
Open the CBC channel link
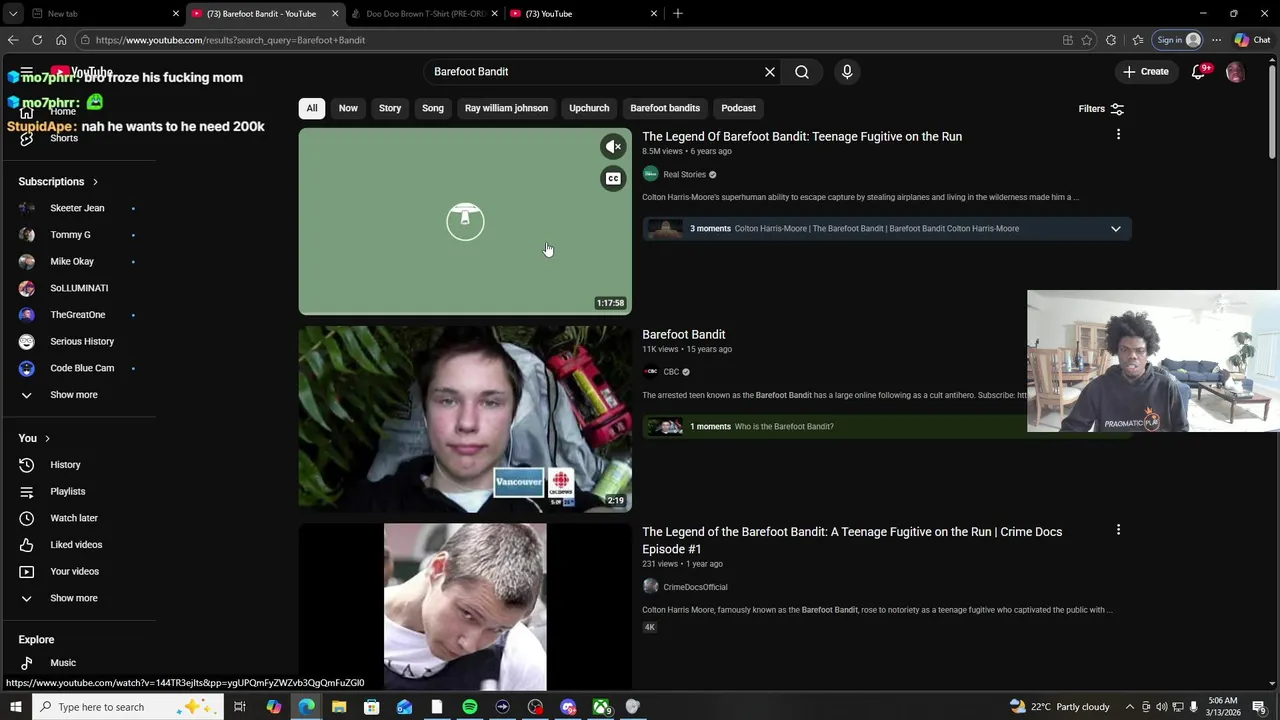[x=671, y=372]
